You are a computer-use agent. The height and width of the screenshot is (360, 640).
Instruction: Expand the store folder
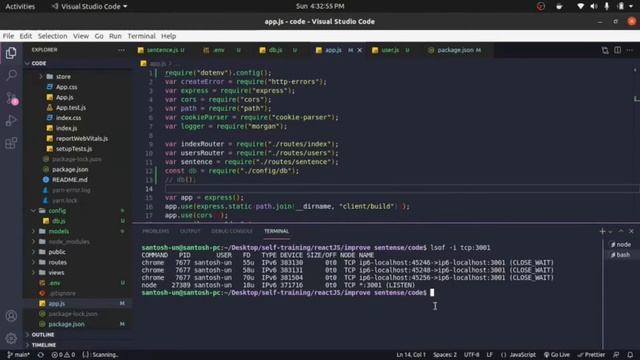click(x=63, y=77)
